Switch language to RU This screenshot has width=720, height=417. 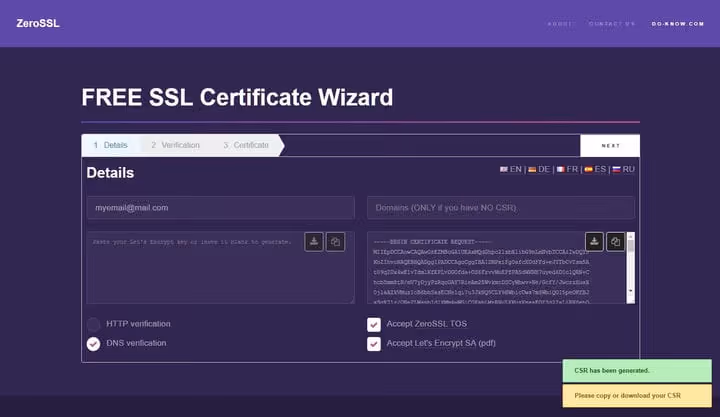click(x=624, y=169)
